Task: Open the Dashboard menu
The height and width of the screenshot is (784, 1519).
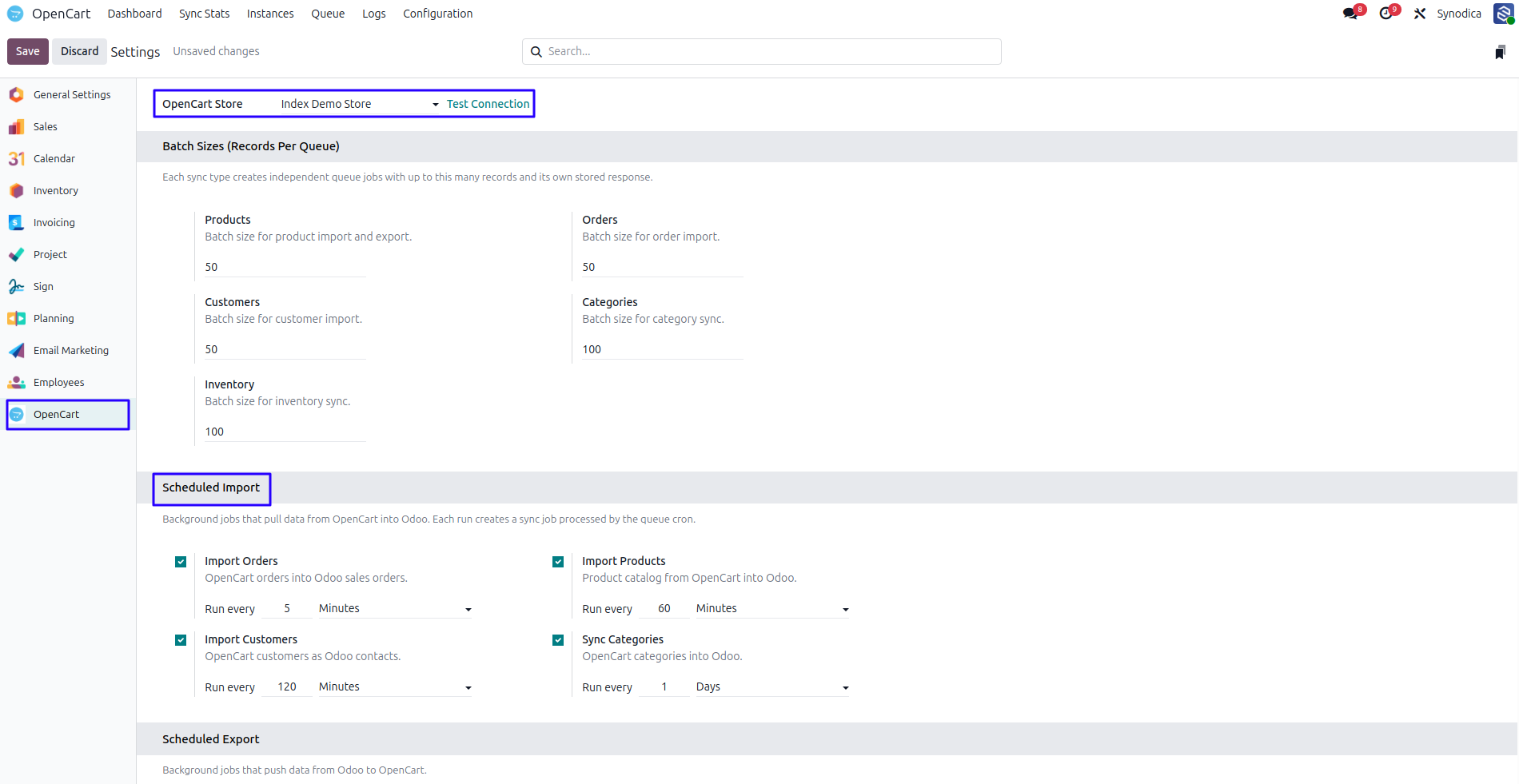Action: 134,14
